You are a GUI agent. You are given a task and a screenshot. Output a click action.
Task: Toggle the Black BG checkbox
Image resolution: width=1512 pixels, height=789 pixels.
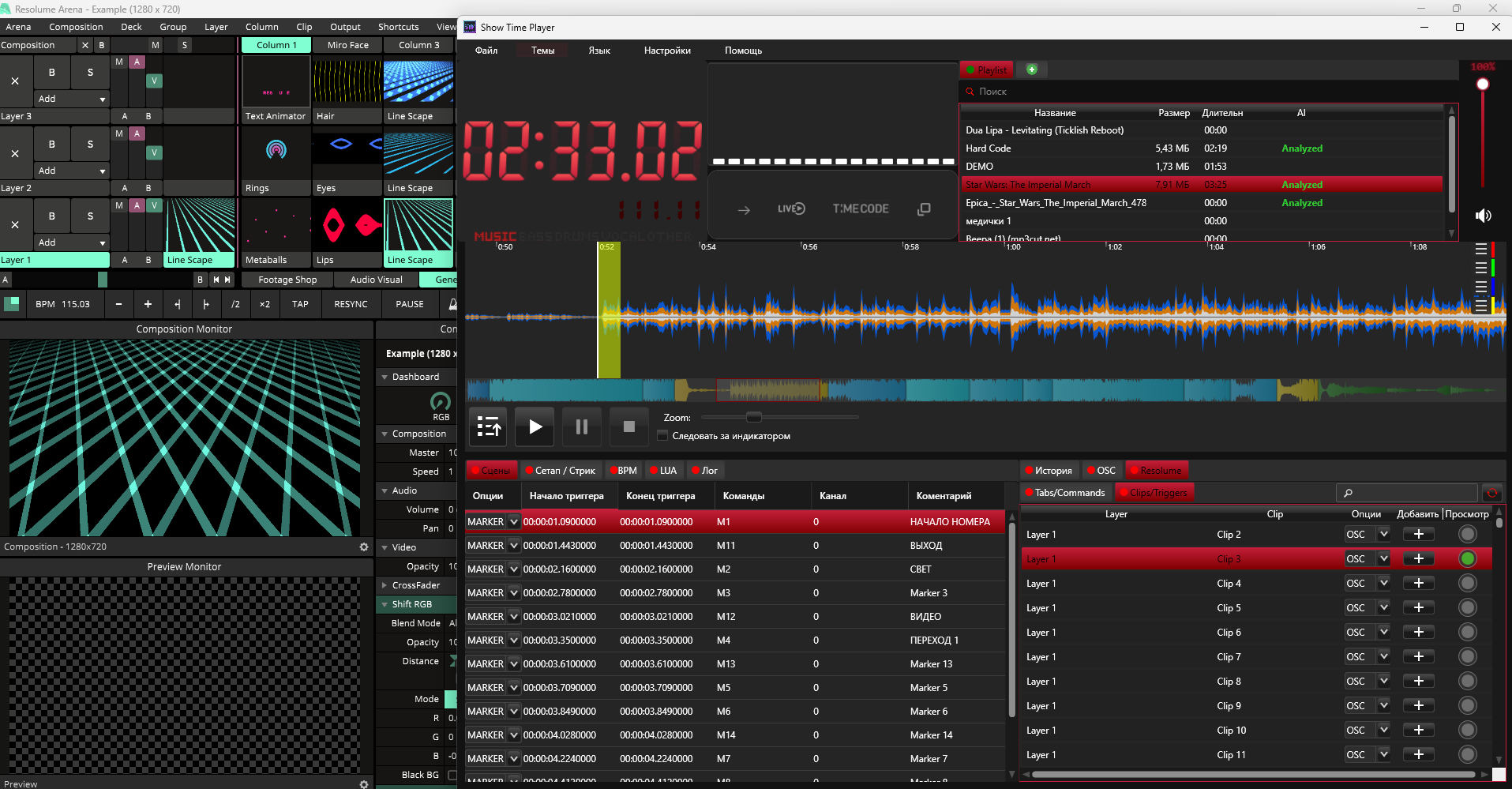coord(452,775)
